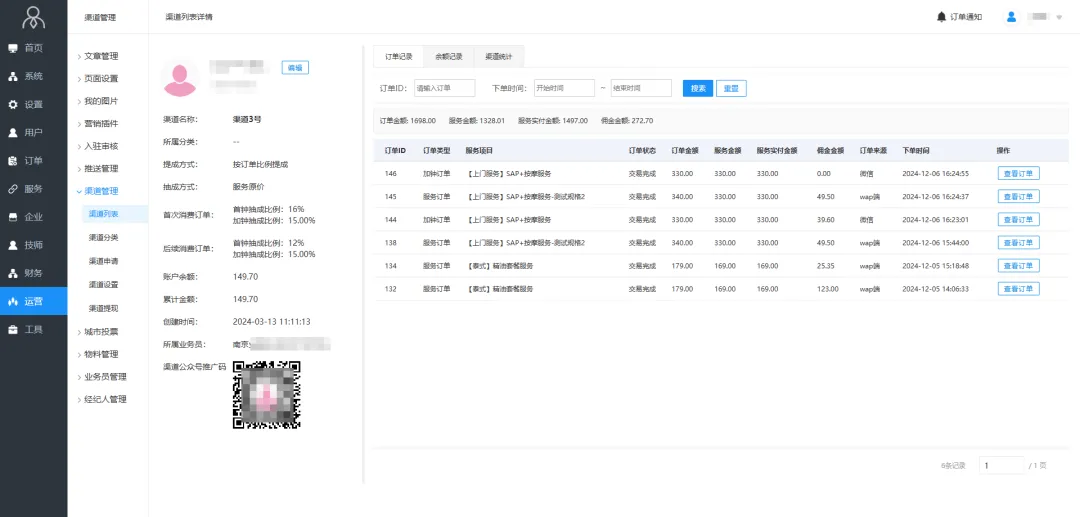Open 渠道分类 in the submenu
This screenshot has height=517, width=1080.
click(x=104, y=237)
